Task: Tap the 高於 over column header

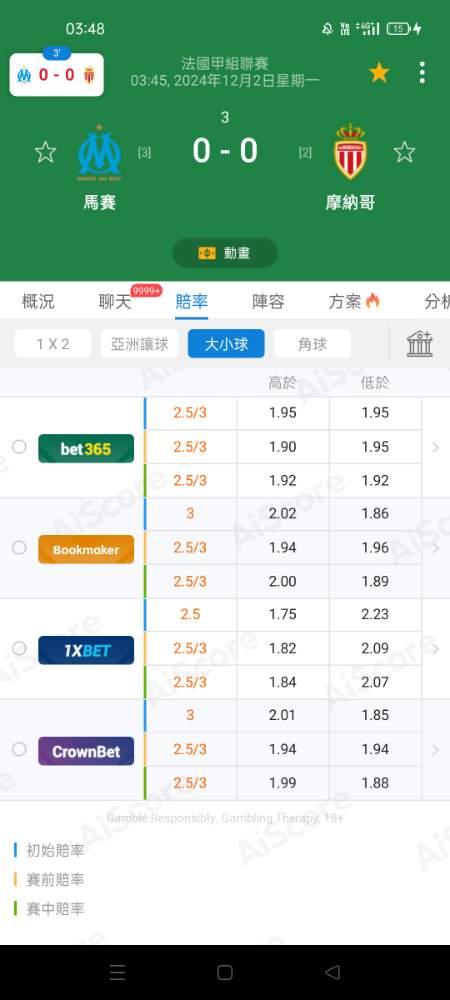Action: 282,383
